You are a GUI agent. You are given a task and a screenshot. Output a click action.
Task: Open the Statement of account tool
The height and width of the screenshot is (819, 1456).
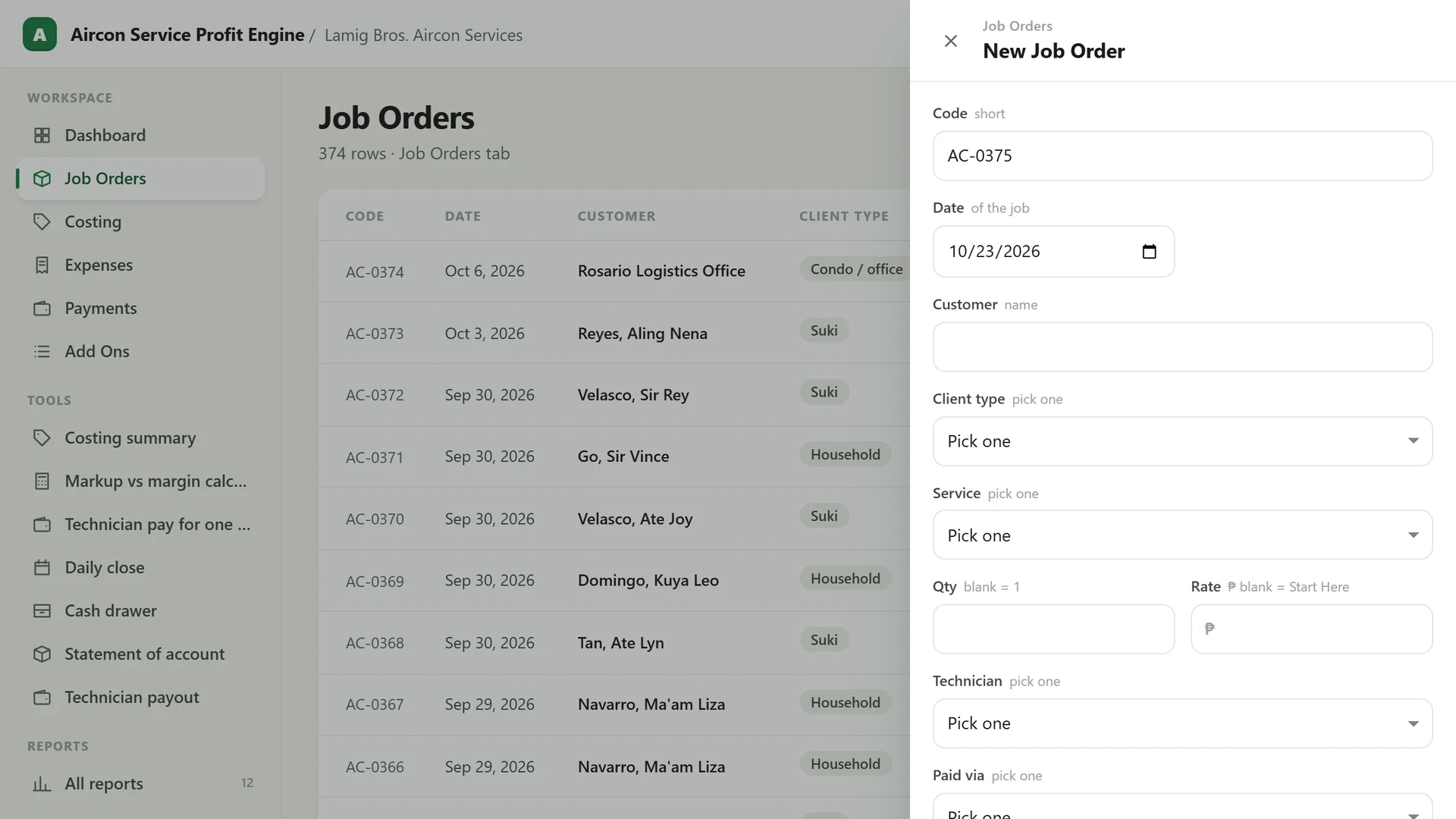pos(140,654)
